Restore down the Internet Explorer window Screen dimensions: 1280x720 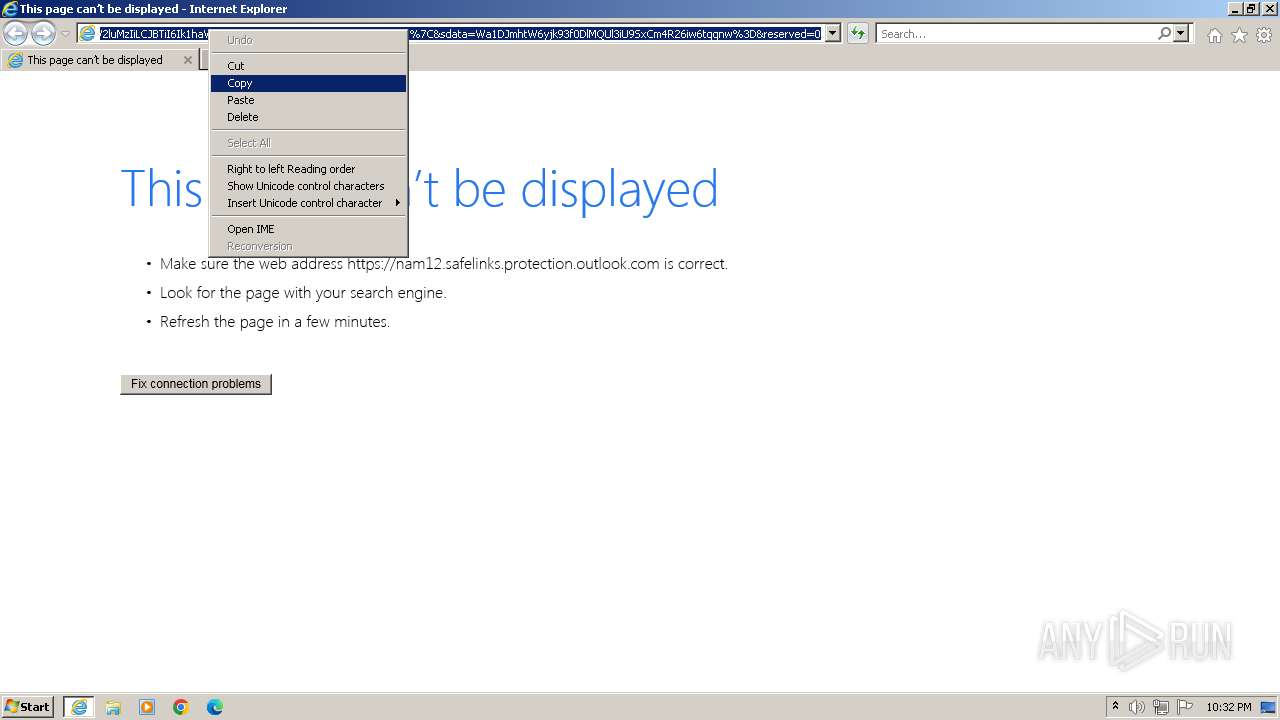(x=1251, y=9)
